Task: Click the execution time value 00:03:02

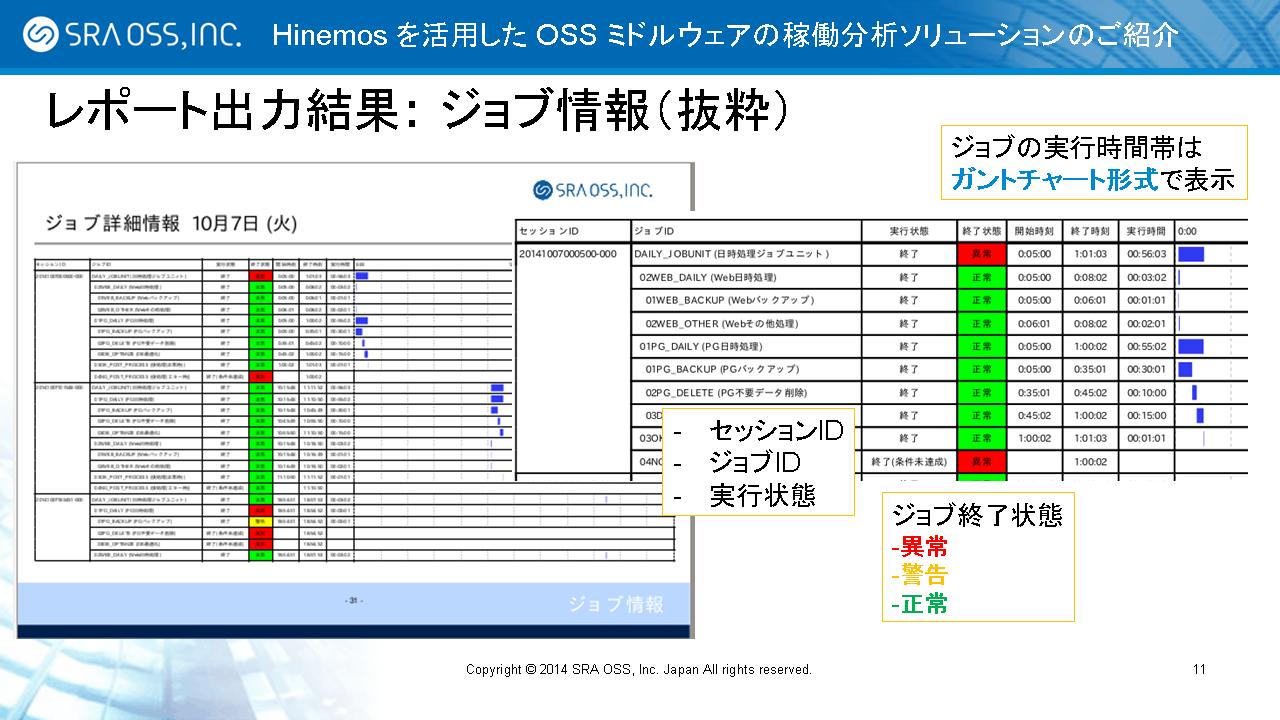Action: (x=1146, y=277)
